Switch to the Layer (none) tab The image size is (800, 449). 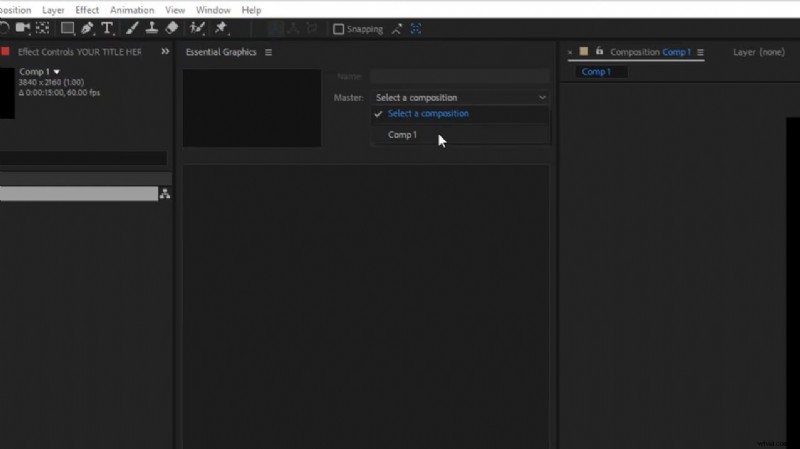click(x=759, y=52)
